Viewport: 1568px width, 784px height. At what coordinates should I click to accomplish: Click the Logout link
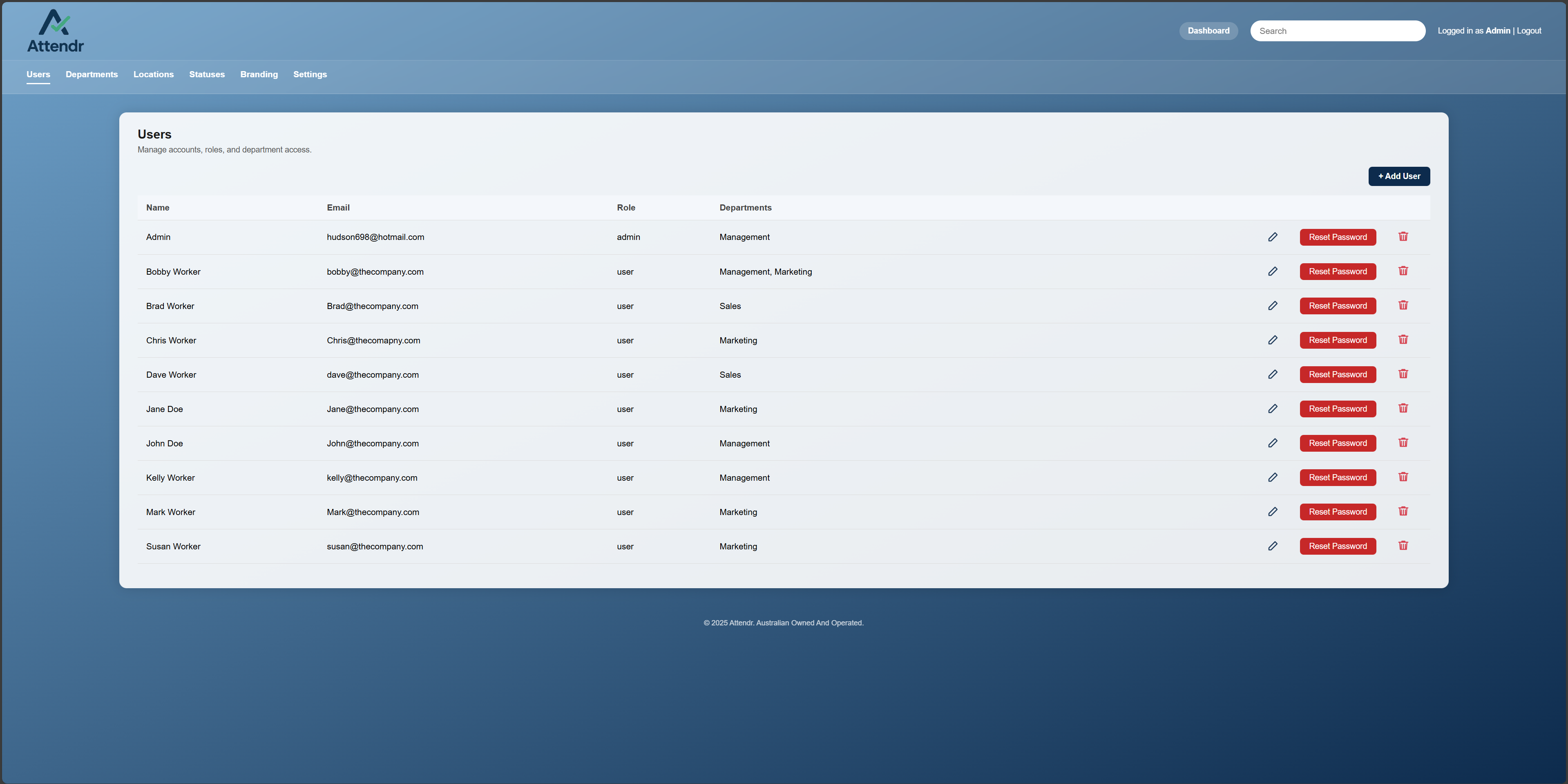click(x=1528, y=31)
